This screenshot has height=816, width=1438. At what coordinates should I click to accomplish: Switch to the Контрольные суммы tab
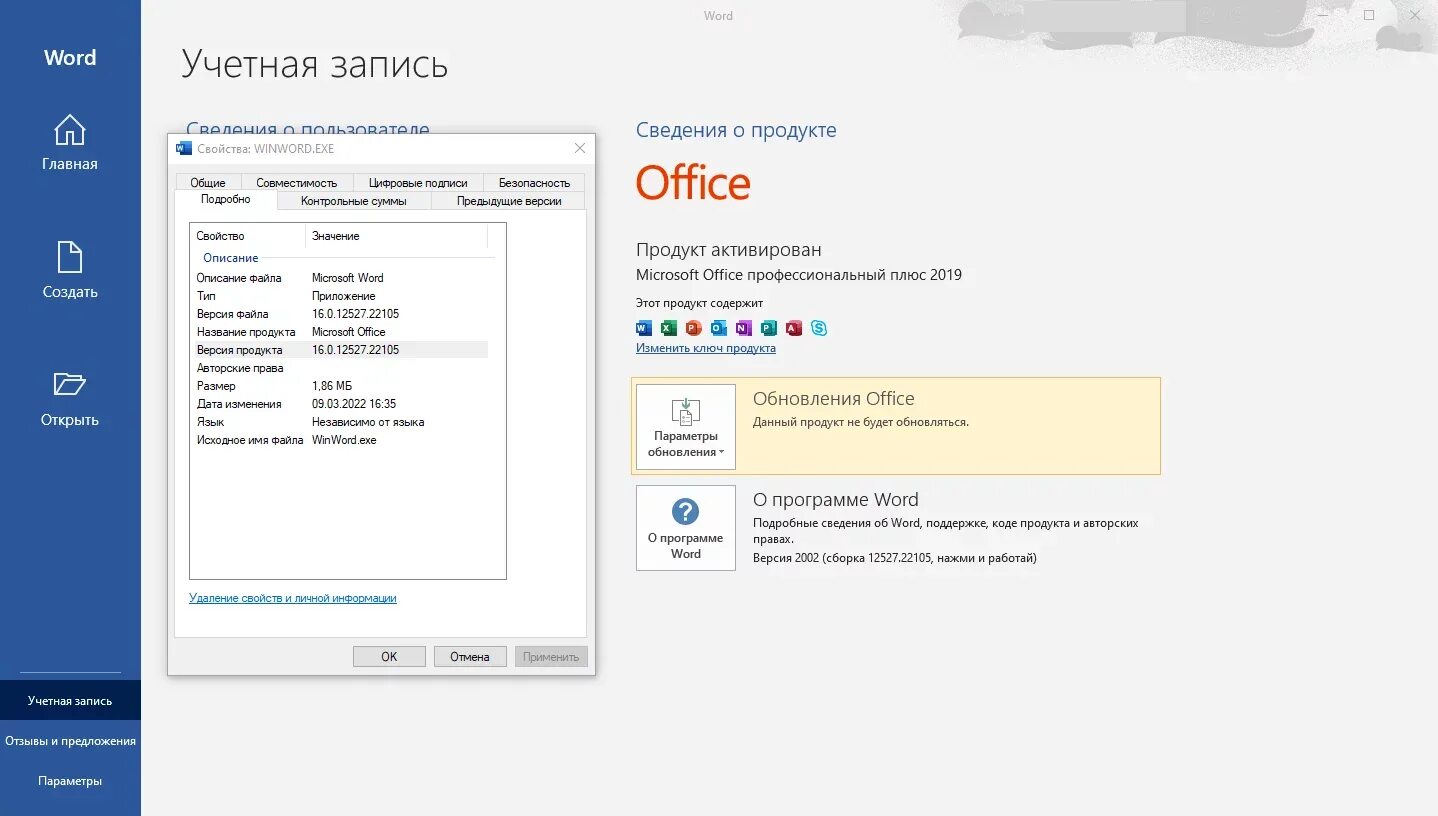(x=354, y=201)
